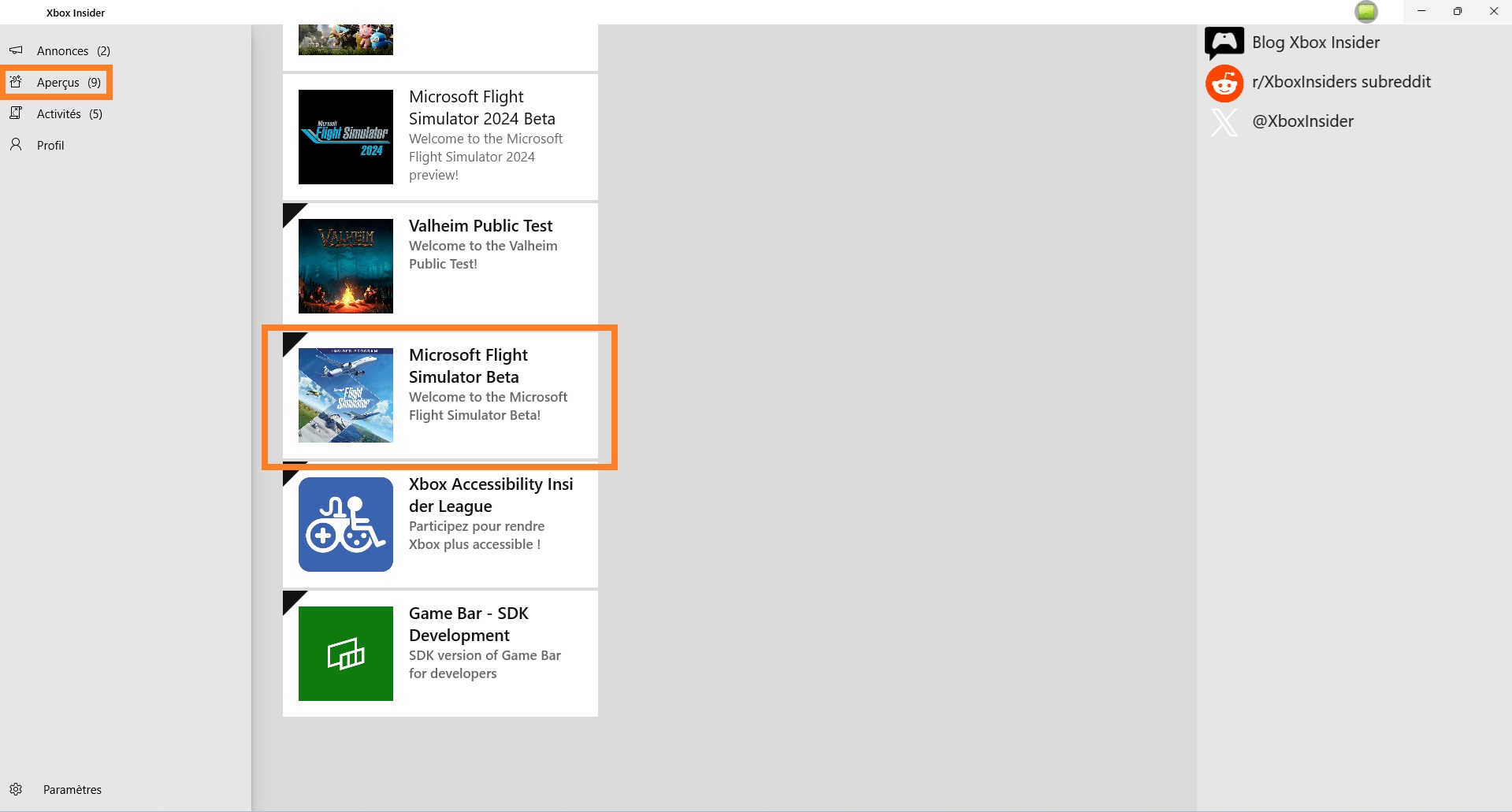Click the Reddit logo icon
Screen dimensions: 1512x812
point(1224,83)
